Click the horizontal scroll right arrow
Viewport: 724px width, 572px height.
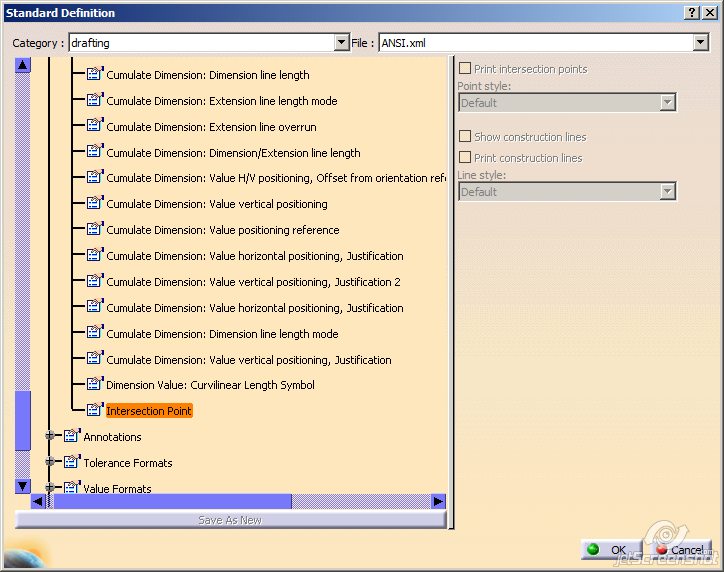438,501
